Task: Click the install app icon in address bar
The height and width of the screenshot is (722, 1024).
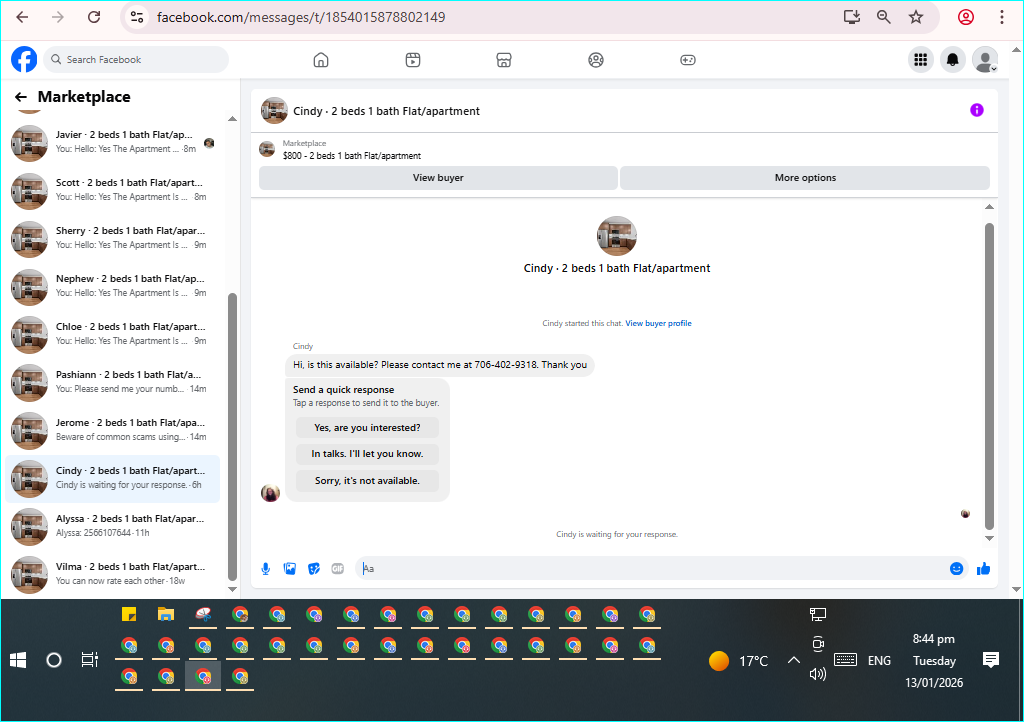Action: point(852,17)
